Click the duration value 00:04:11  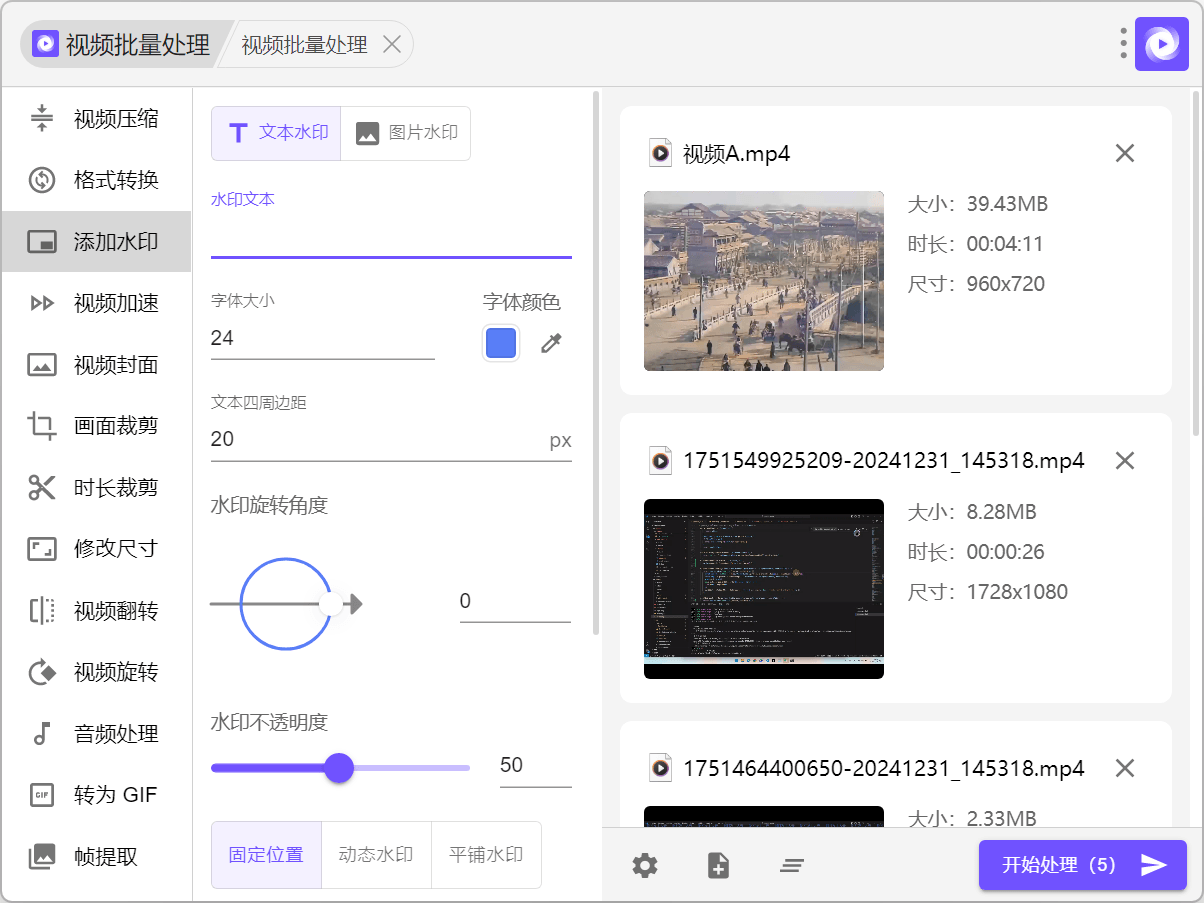tap(1005, 244)
